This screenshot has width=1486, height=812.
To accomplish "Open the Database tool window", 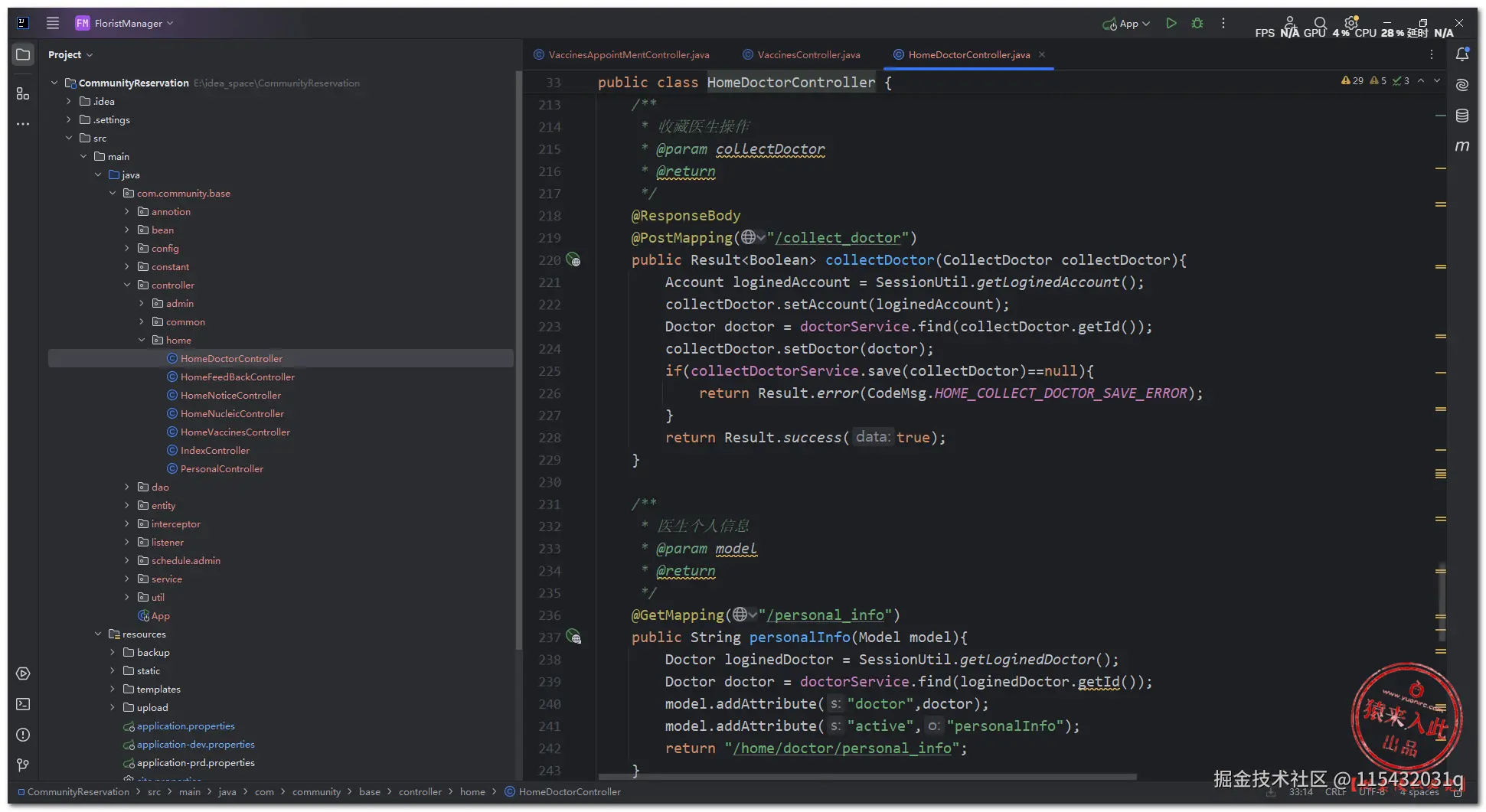I will 1462,116.
